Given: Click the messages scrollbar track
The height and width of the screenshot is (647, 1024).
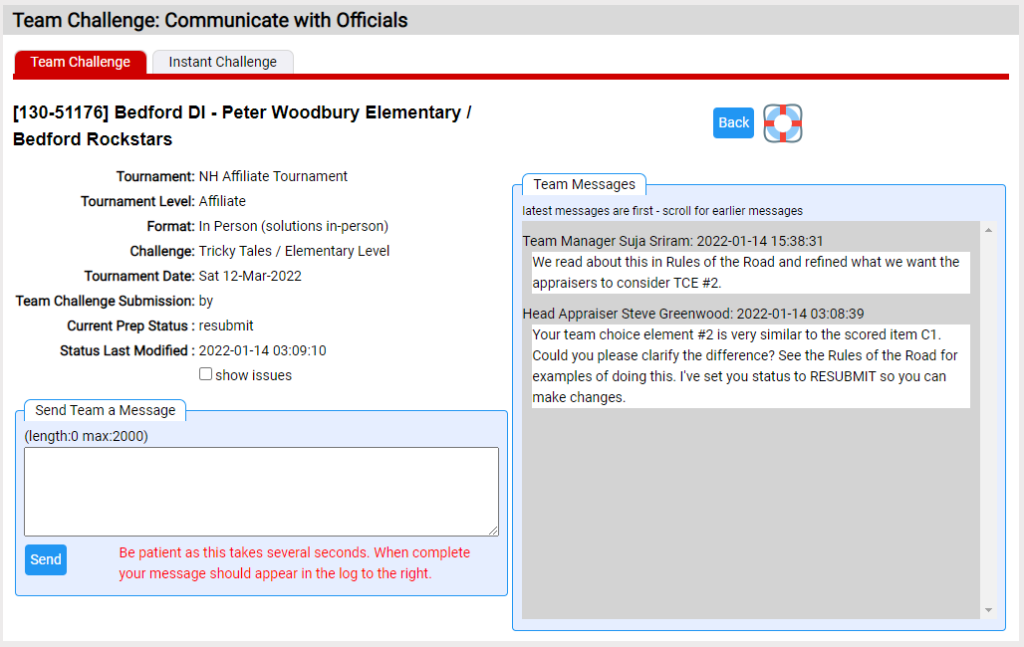Looking at the screenshot, I should pyautogui.click(x=989, y=420).
